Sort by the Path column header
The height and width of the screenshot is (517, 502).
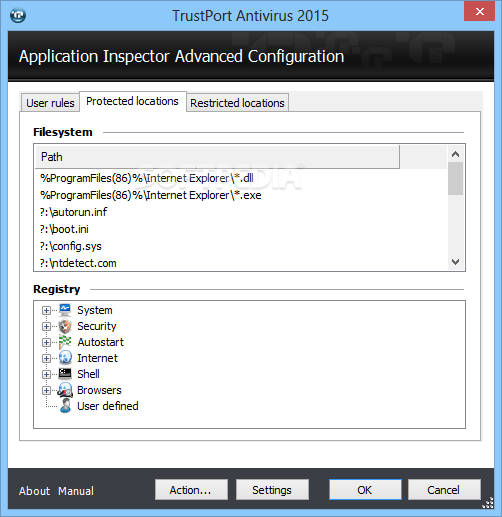(x=217, y=157)
